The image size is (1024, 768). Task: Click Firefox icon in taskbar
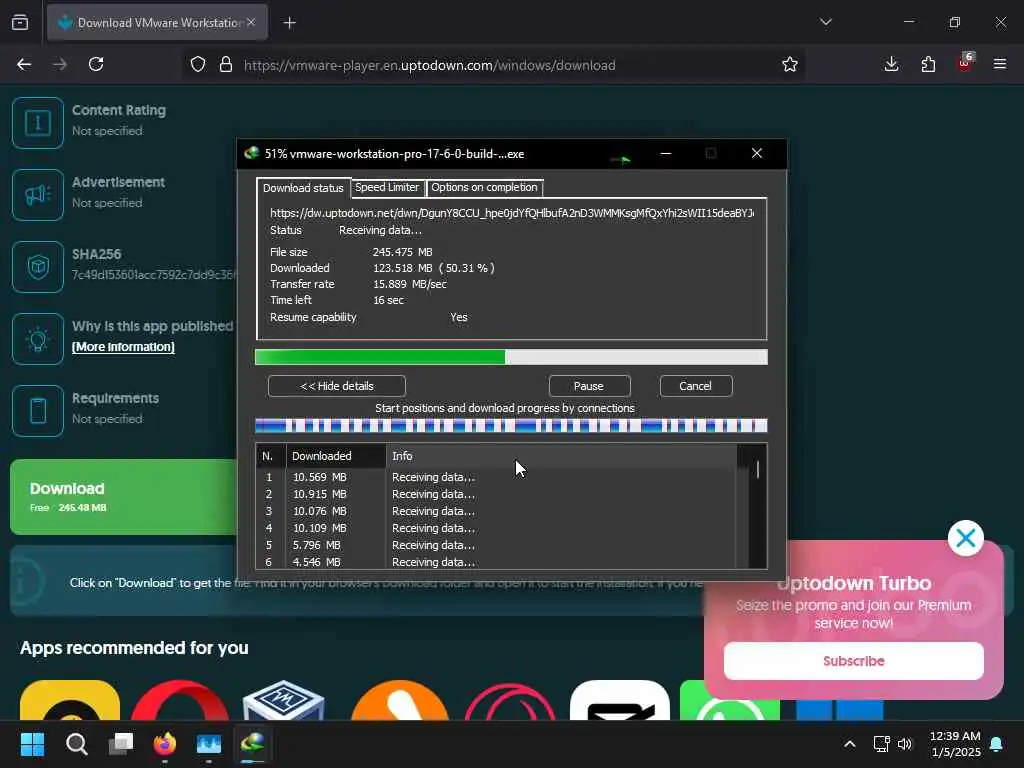[x=165, y=743]
